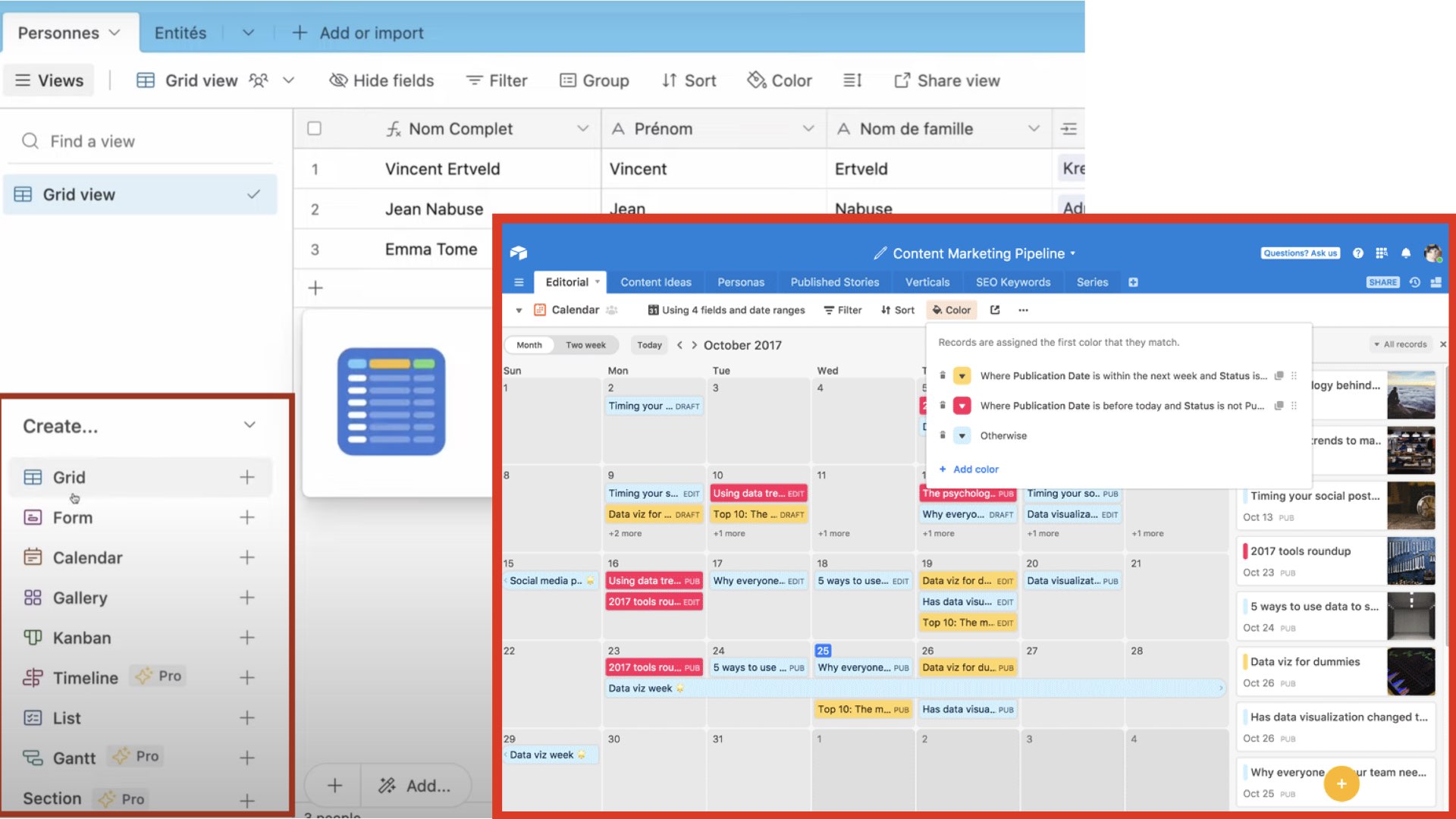Switch calendar to Two week view

[585, 345]
